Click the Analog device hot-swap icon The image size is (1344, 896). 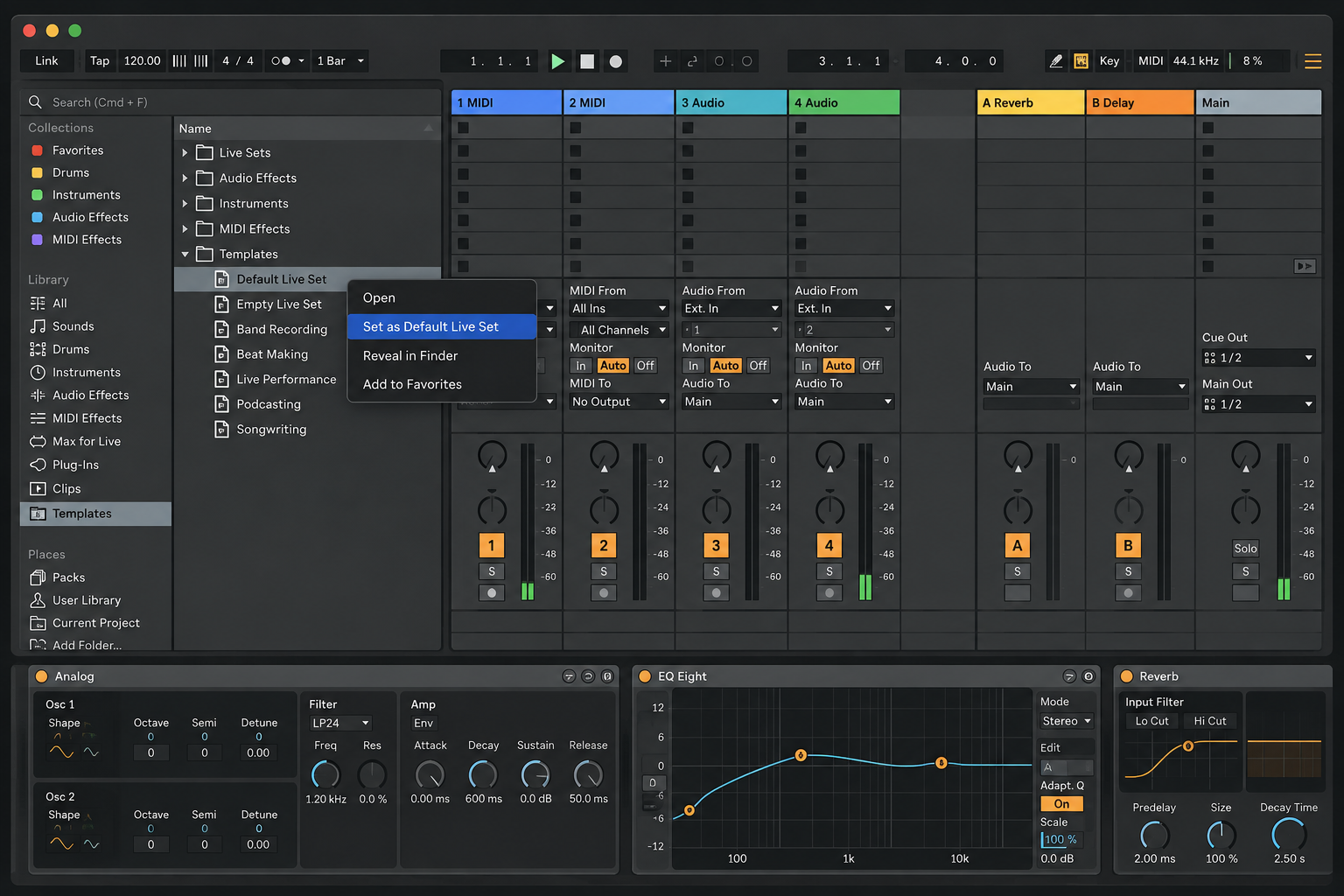(x=588, y=676)
